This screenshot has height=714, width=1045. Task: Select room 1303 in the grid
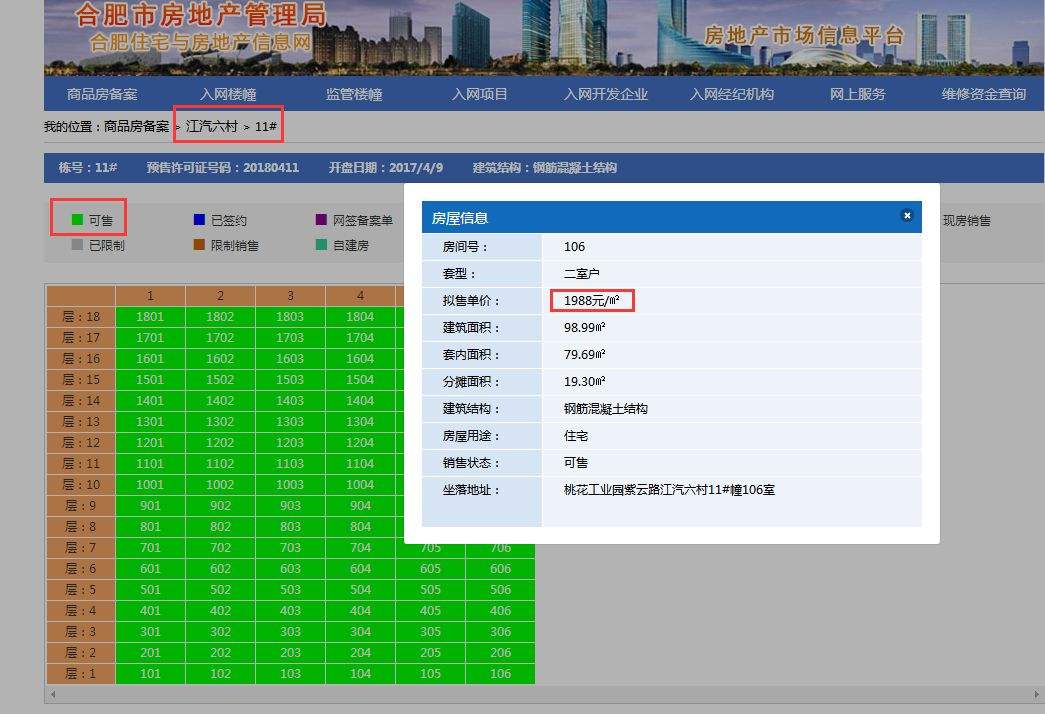[x=290, y=421]
